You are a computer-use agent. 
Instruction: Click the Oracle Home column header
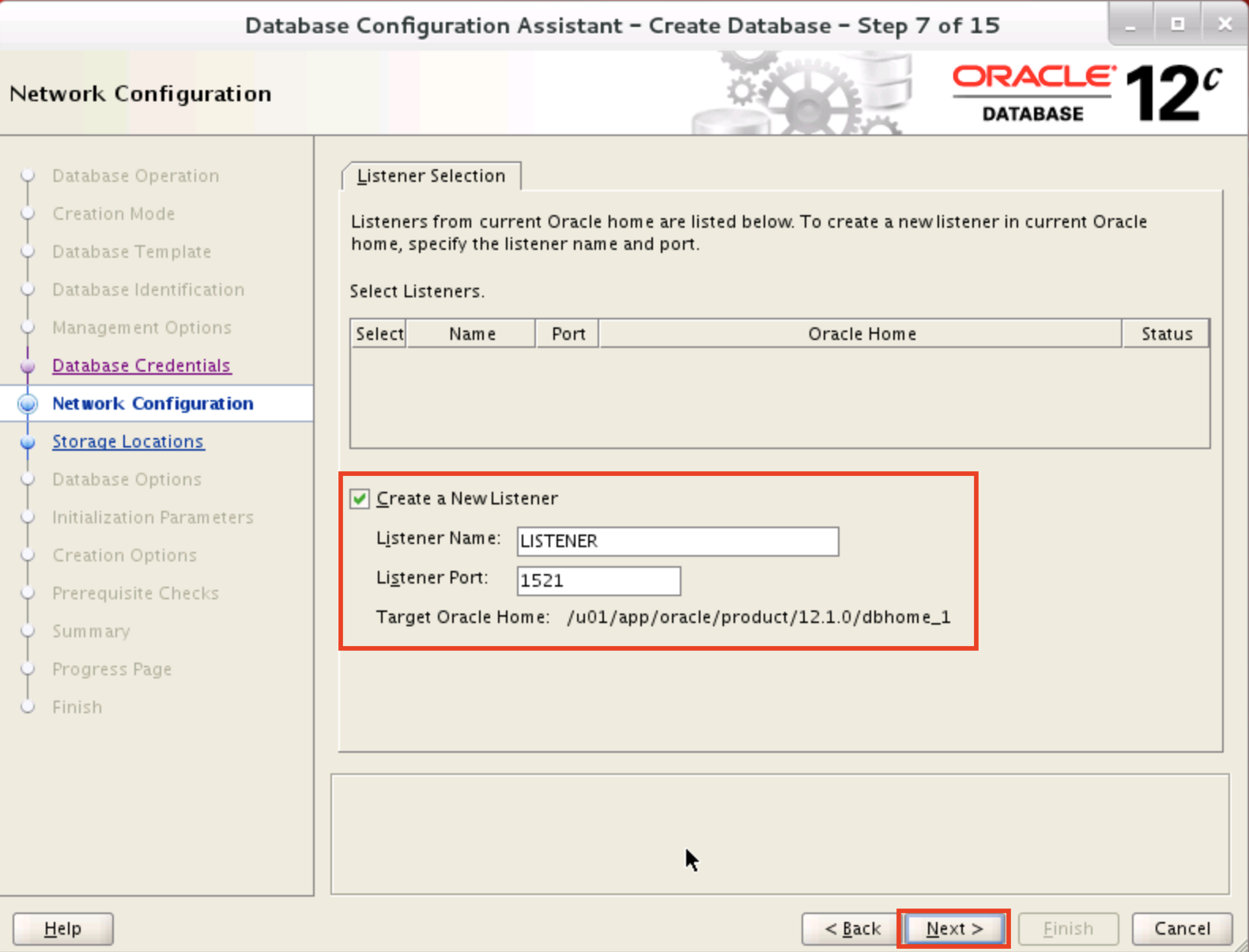click(861, 334)
